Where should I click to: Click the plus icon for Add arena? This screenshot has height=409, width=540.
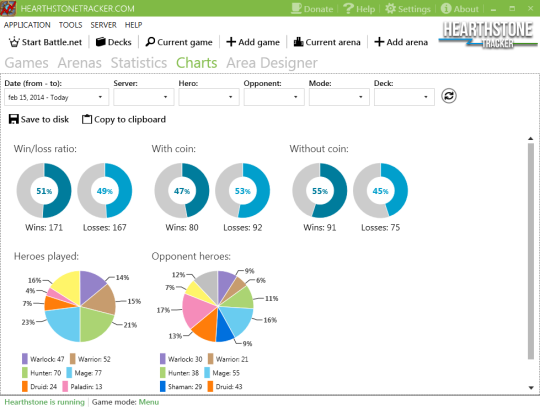point(379,42)
